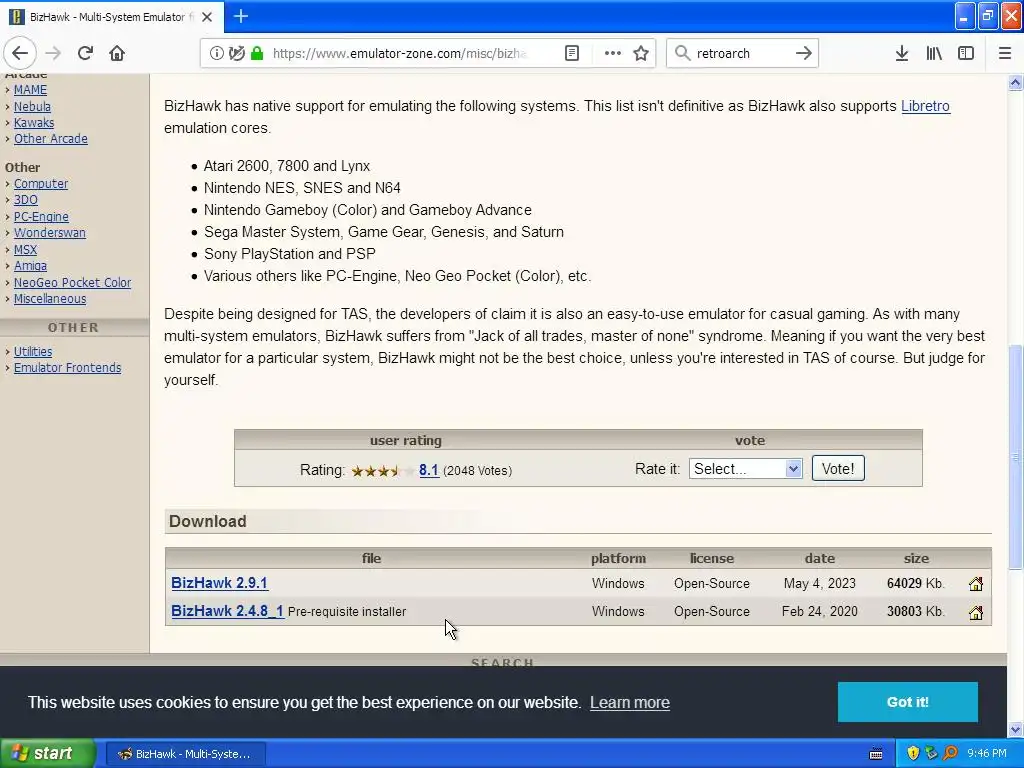This screenshot has height=768, width=1024.
Task: Open homepage icon for BizHawk 2.4.8_1 row
Action: 976,613
